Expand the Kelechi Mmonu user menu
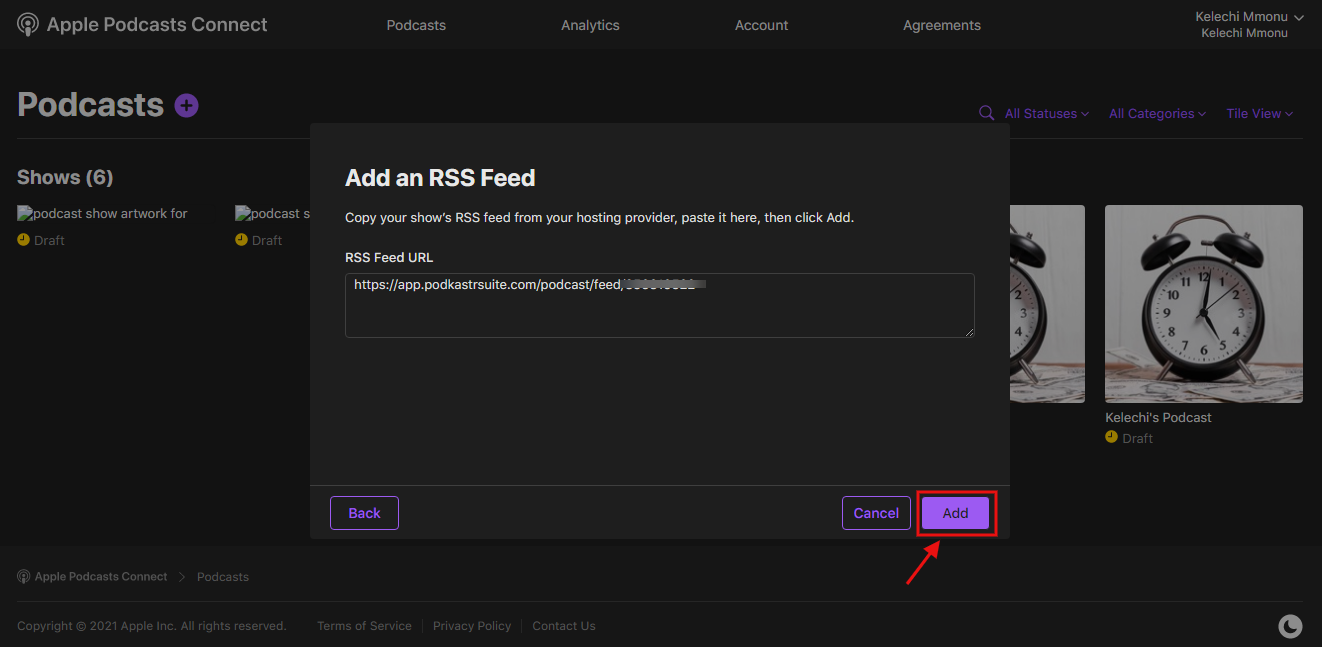Viewport: 1322px width, 647px height. point(1249,24)
